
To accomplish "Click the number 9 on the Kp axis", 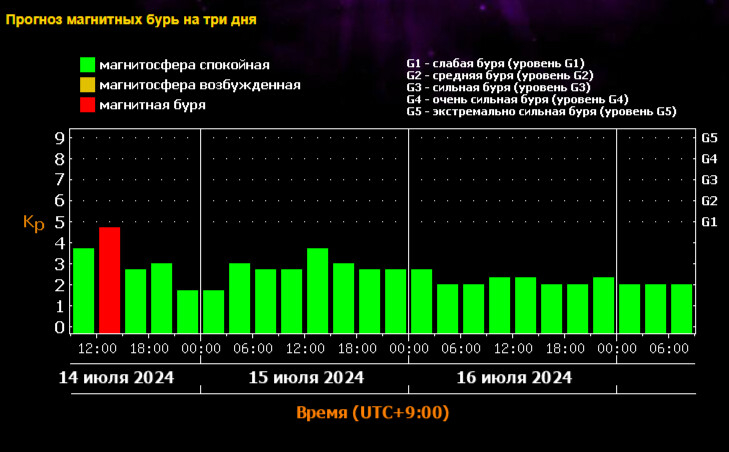I will pos(60,137).
